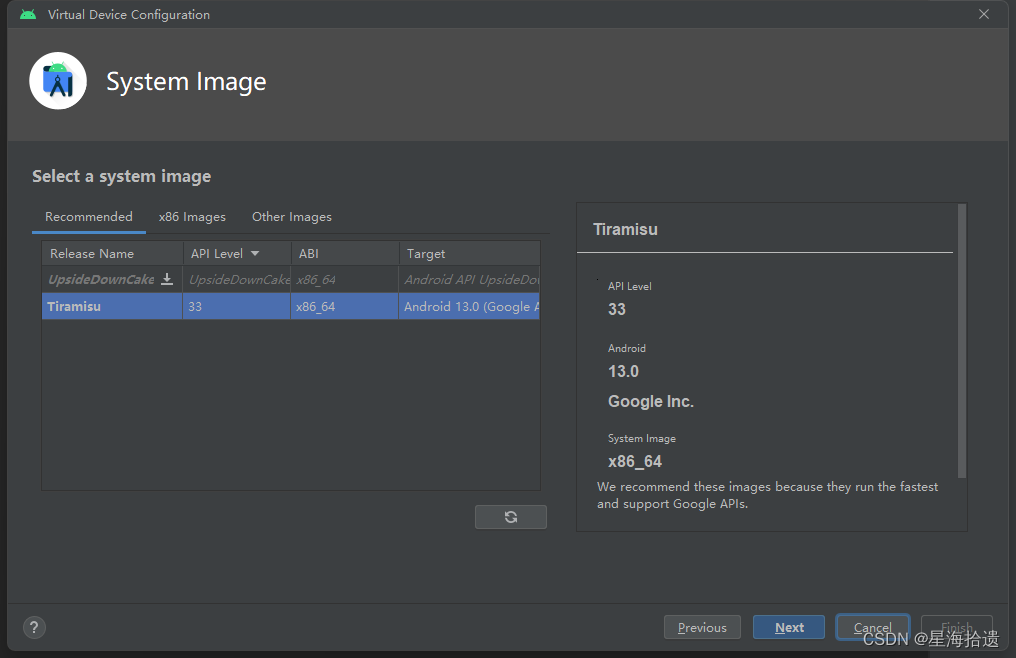
Task: Click the ABI column header
Action: pyautogui.click(x=345, y=253)
